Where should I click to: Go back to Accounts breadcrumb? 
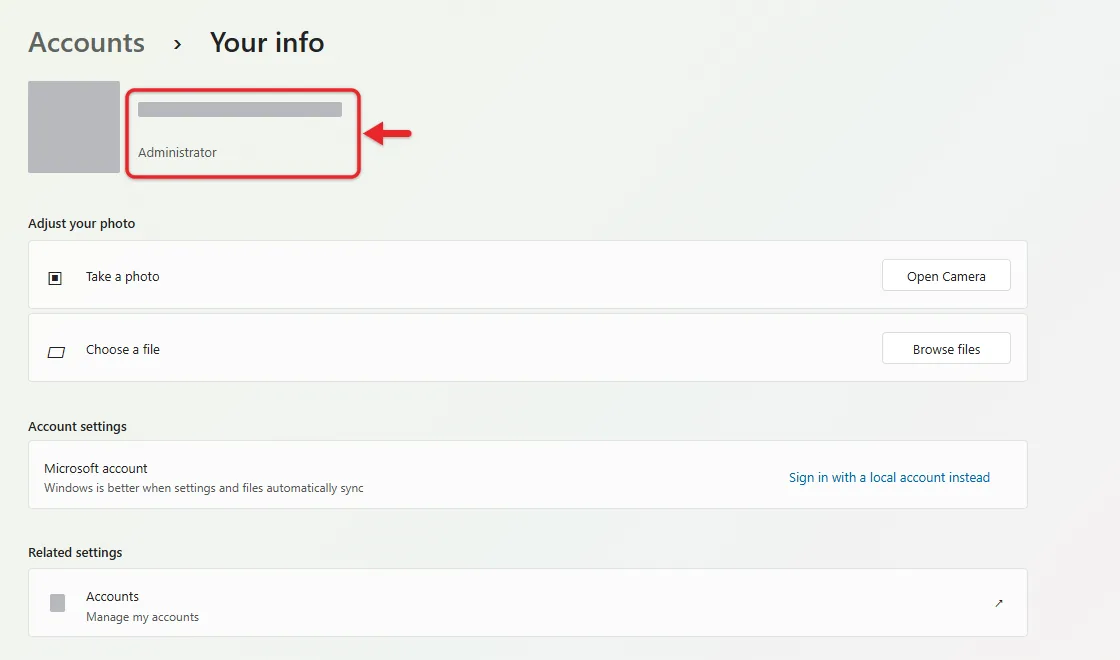click(86, 43)
